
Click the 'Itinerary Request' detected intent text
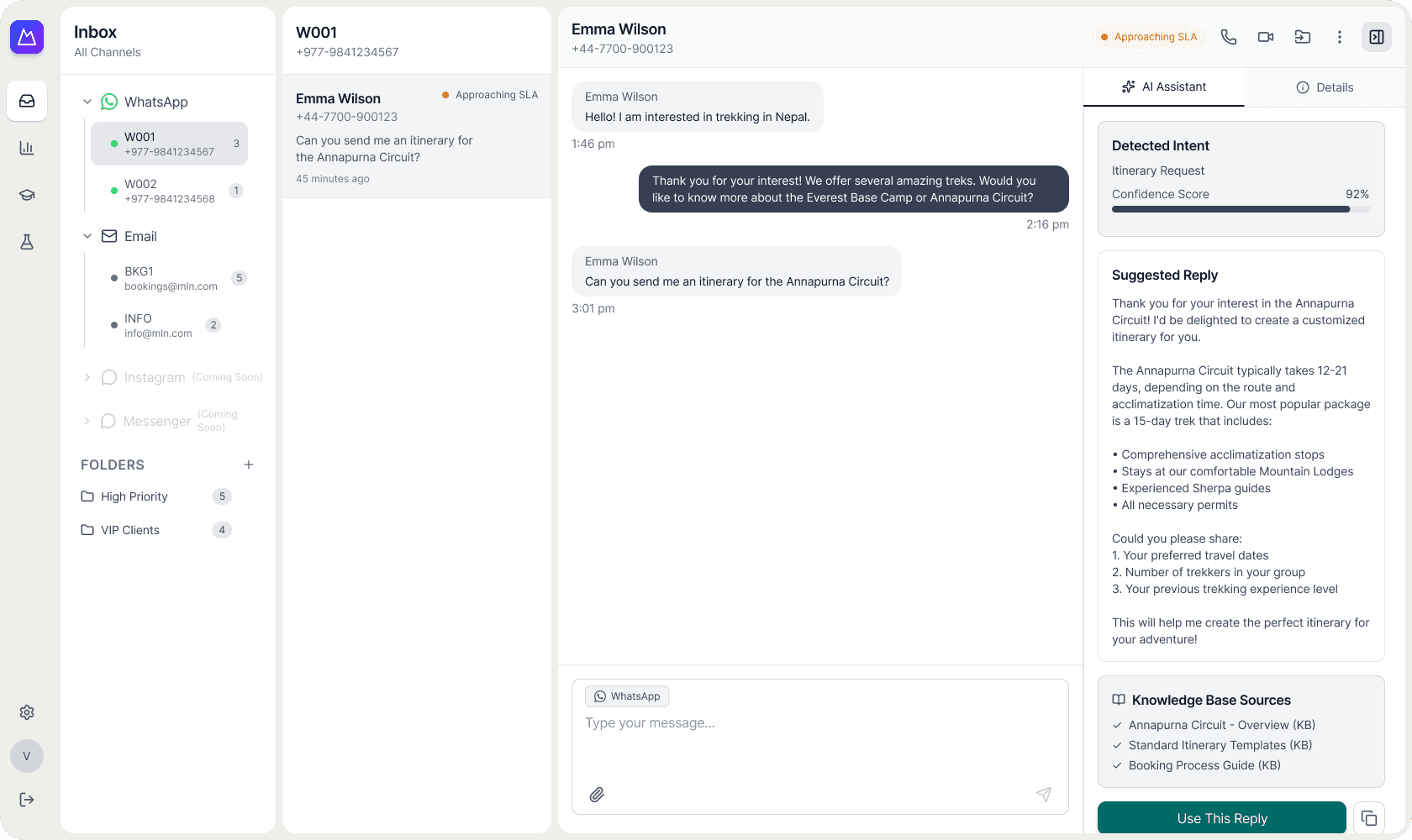click(x=1158, y=171)
